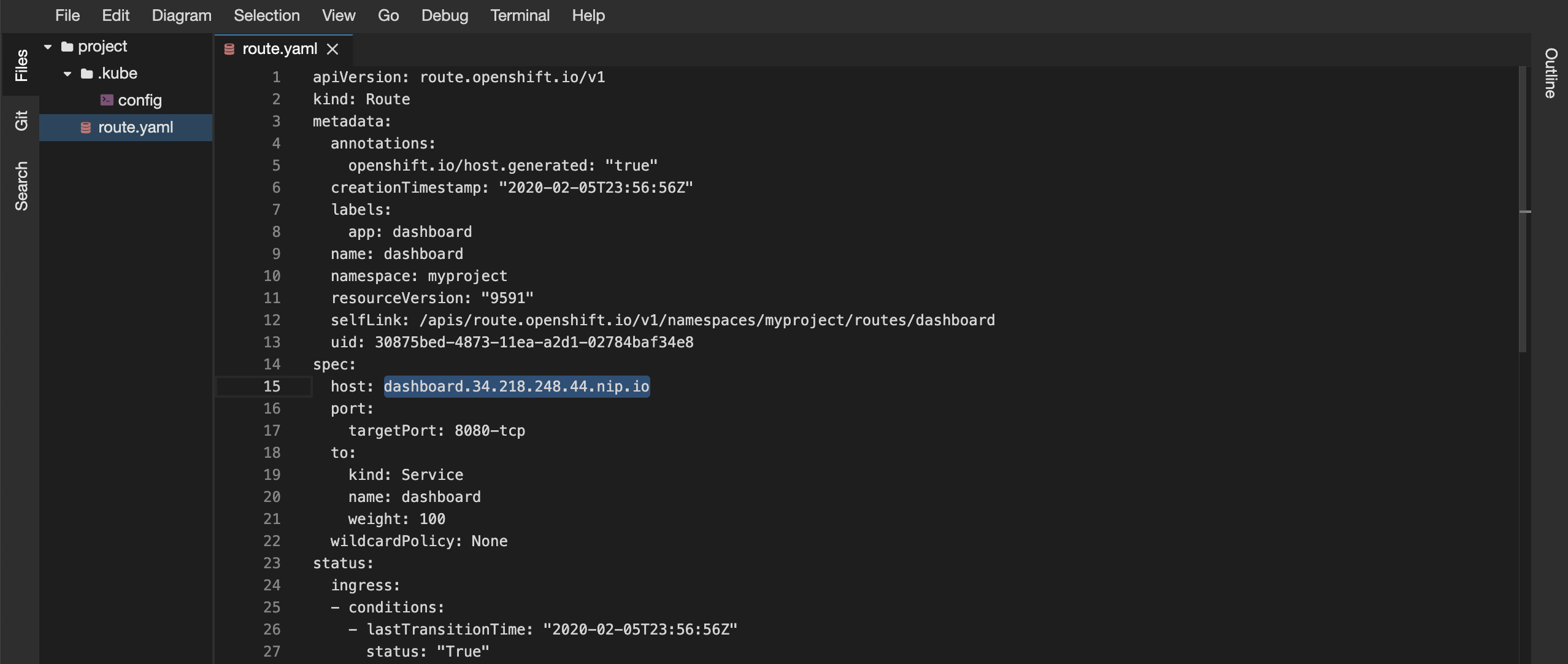Screen dimensions: 1568x664
Task: Close the route.yaml editor tab
Action: (x=332, y=49)
